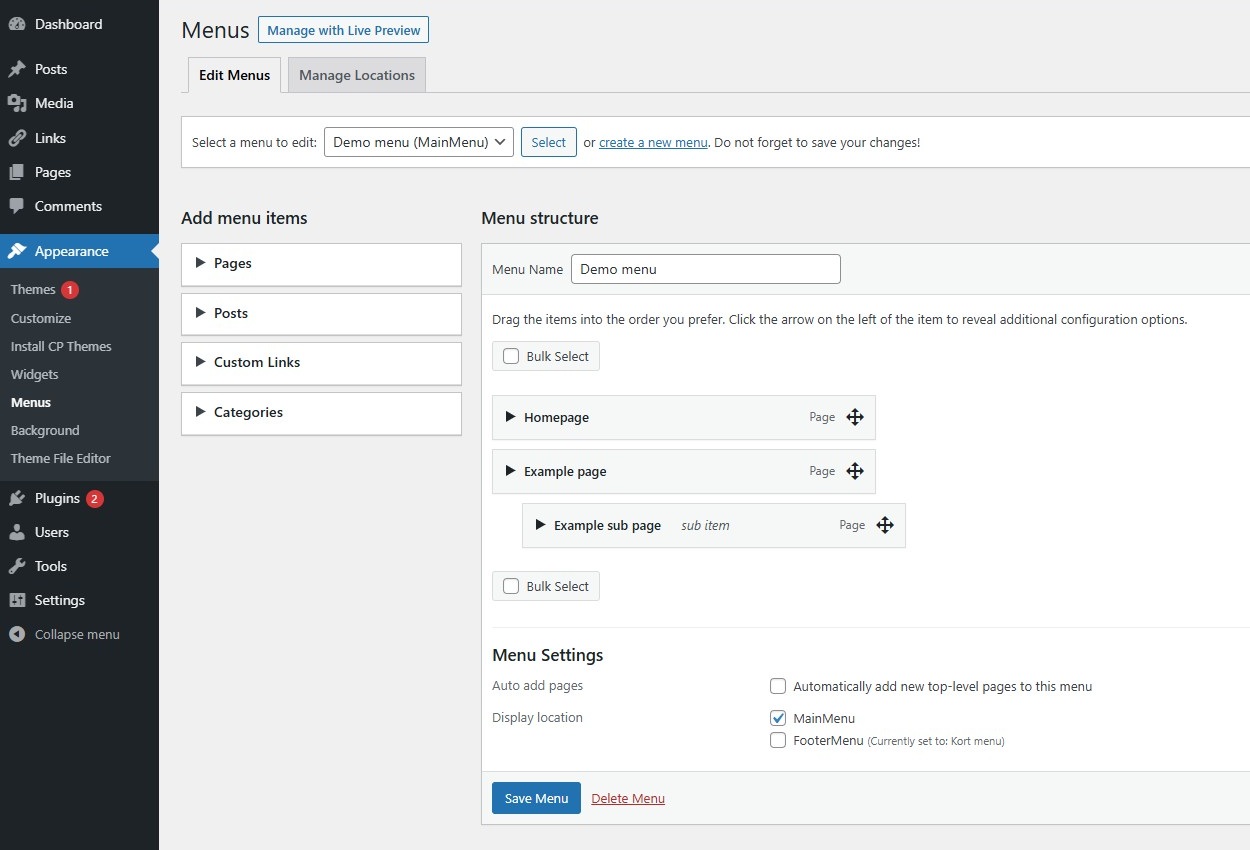Click the Save Menu button
Screen dimensions: 1250x850
[x=536, y=798]
